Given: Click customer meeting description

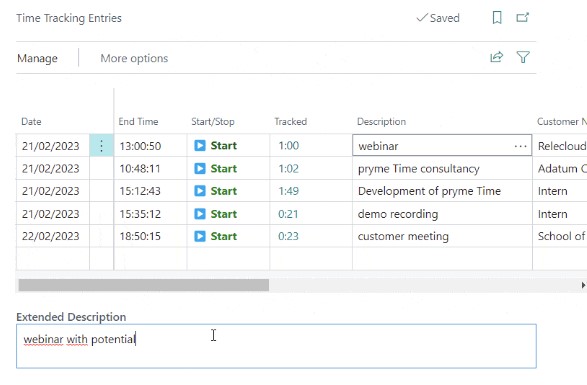Looking at the screenshot, I should point(403,236).
